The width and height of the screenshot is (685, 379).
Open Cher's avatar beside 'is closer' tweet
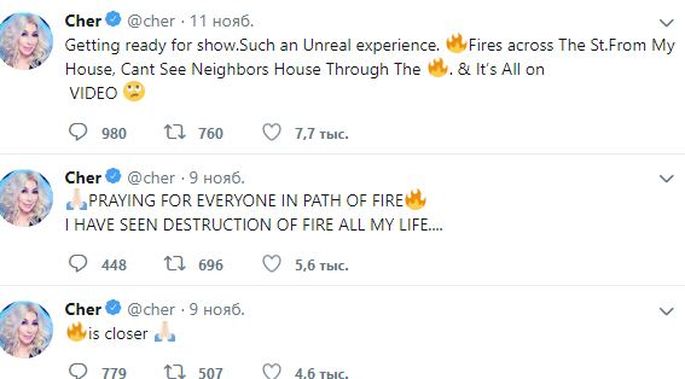click(26, 330)
